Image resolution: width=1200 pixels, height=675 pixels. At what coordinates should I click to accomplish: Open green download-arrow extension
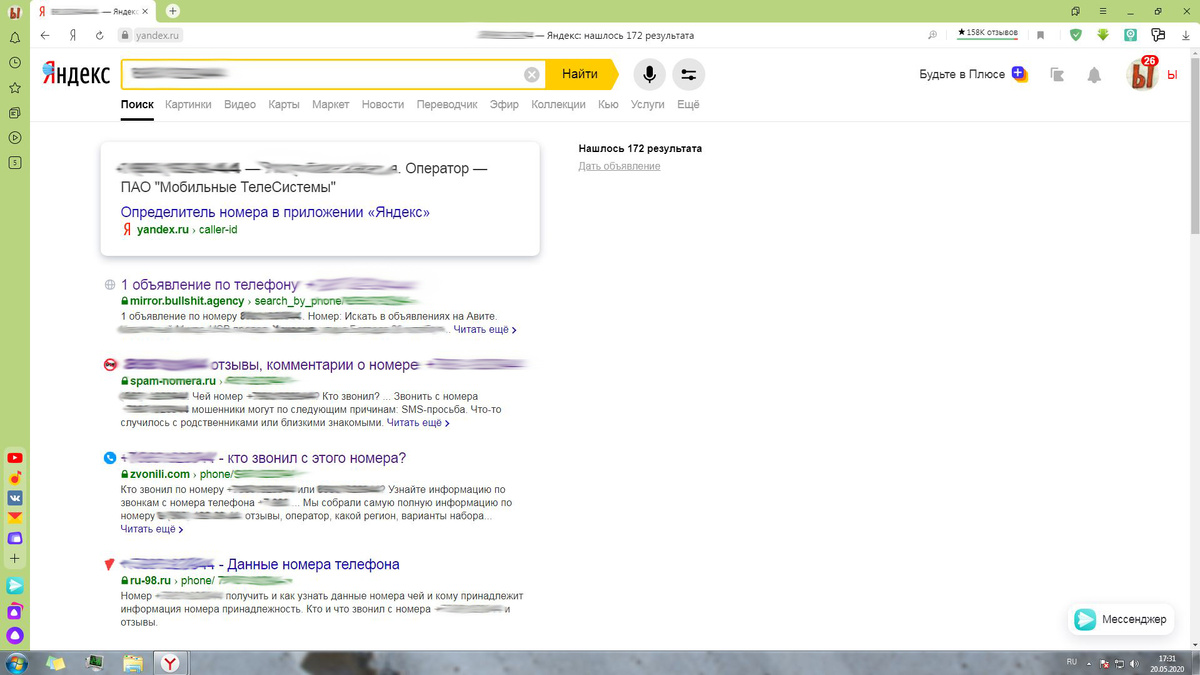pos(1103,35)
